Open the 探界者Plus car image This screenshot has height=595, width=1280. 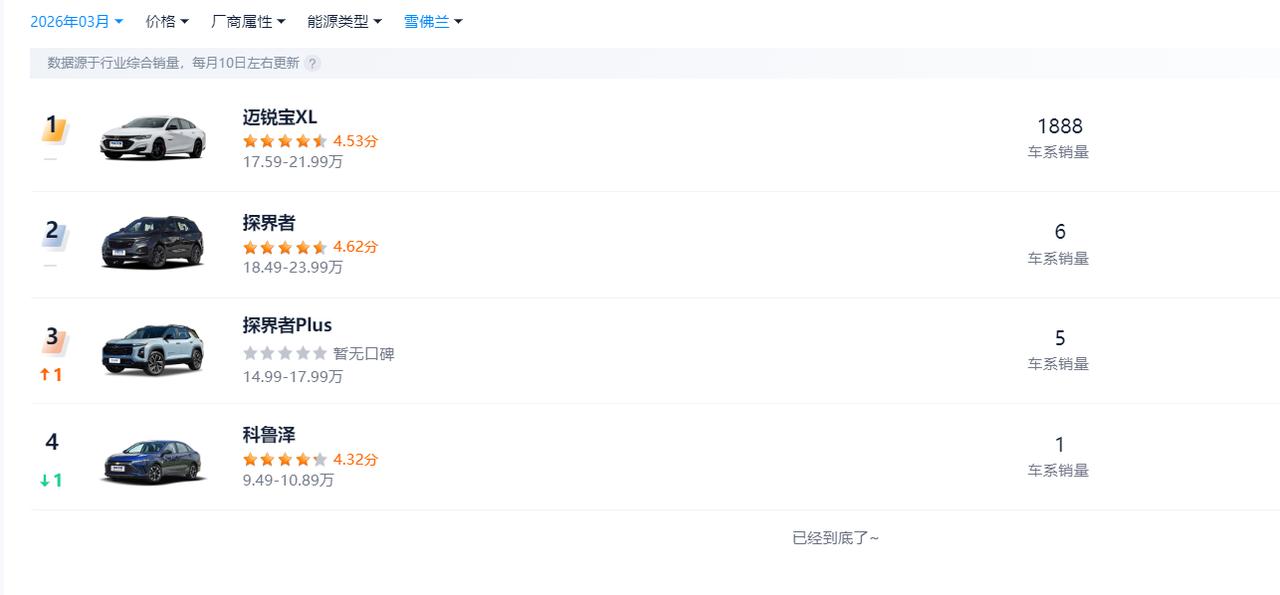(x=153, y=349)
